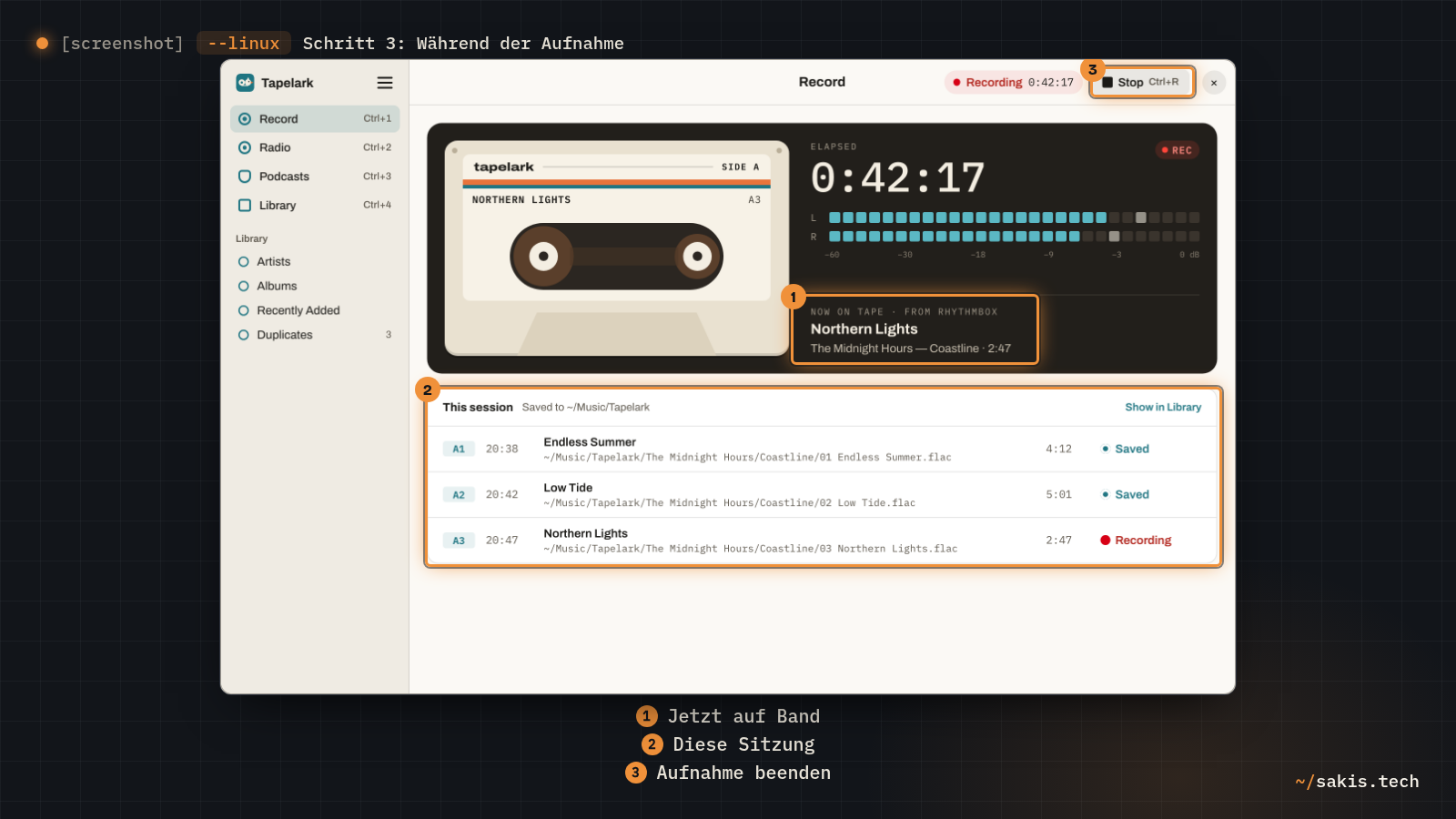Screen dimensions: 1456x819
Task: Click Recording status of Northern Lights row
Action: coord(1136,541)
